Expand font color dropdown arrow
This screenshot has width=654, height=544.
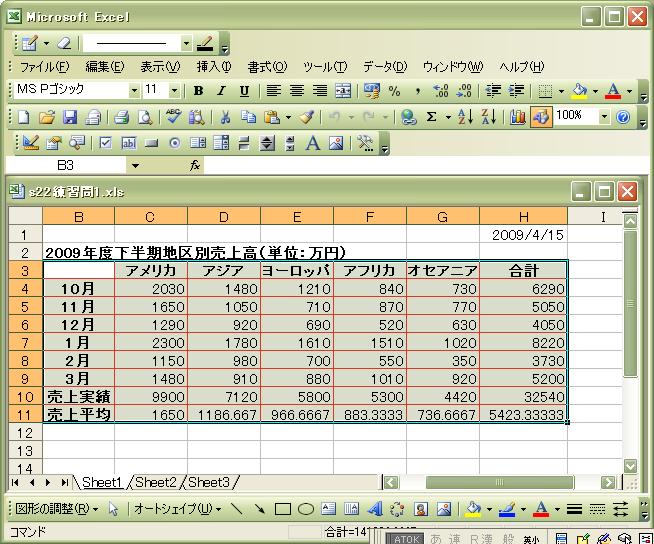pyautogui.click(x=629, y=91)
